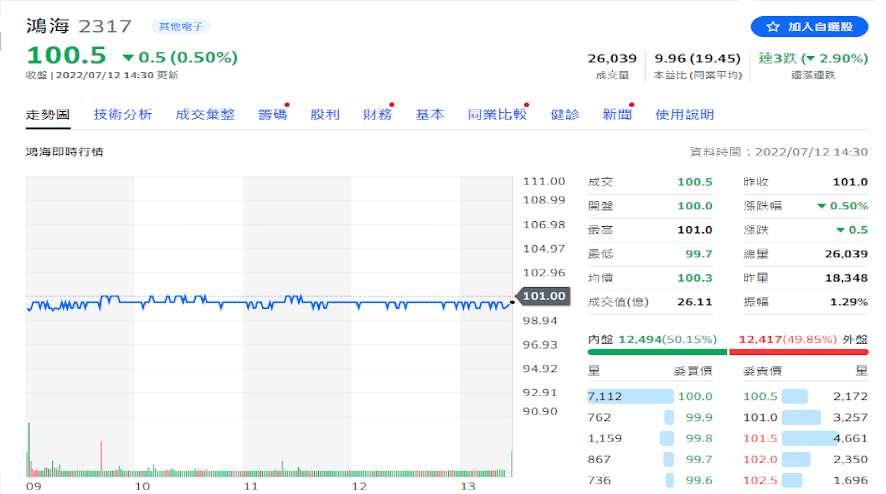Click bid price 99.6

699,480
